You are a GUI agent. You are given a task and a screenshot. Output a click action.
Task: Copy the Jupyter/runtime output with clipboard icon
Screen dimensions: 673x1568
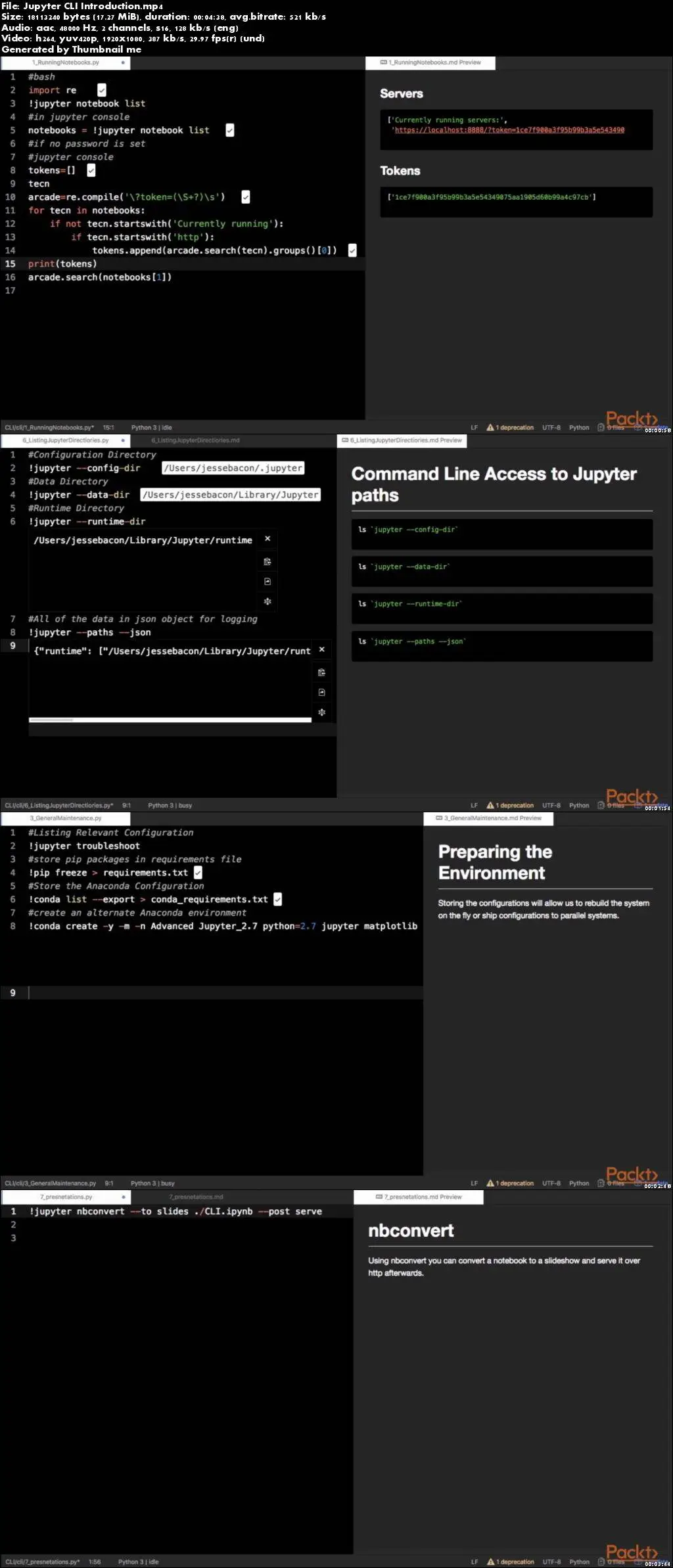pyautogui.click(x=267, y=561)
